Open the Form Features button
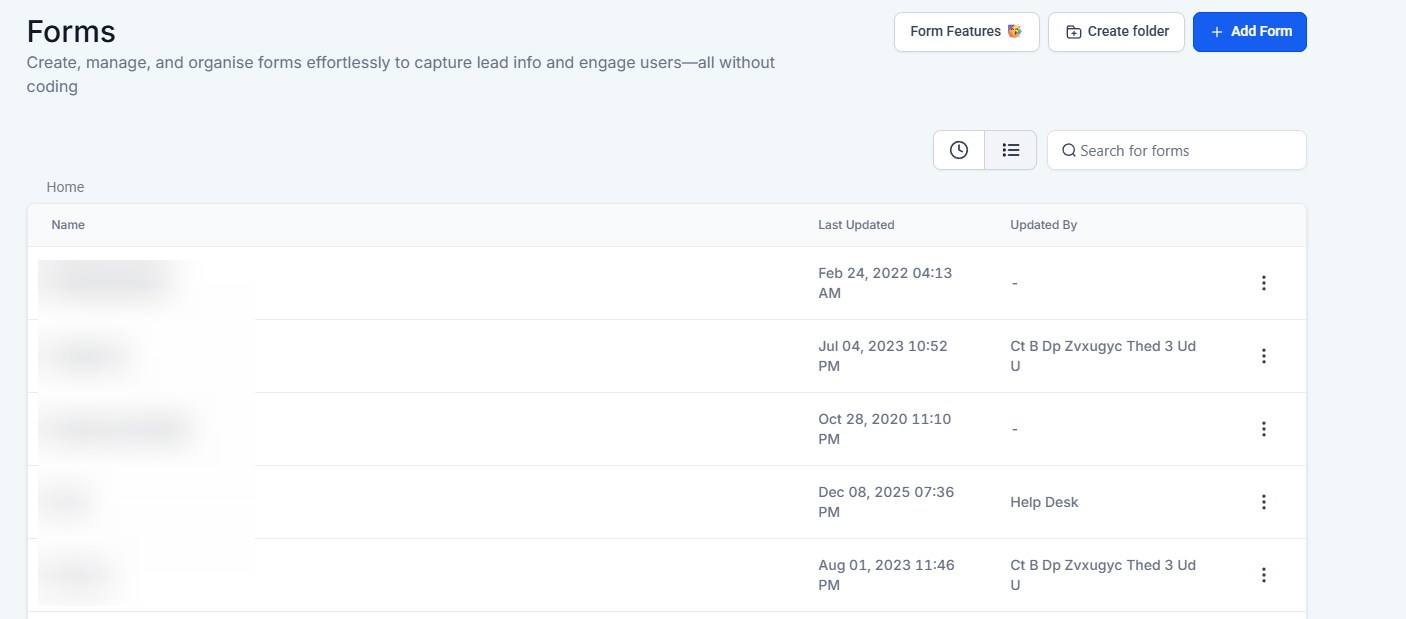 pyautogui.click(x=966, y=32)
